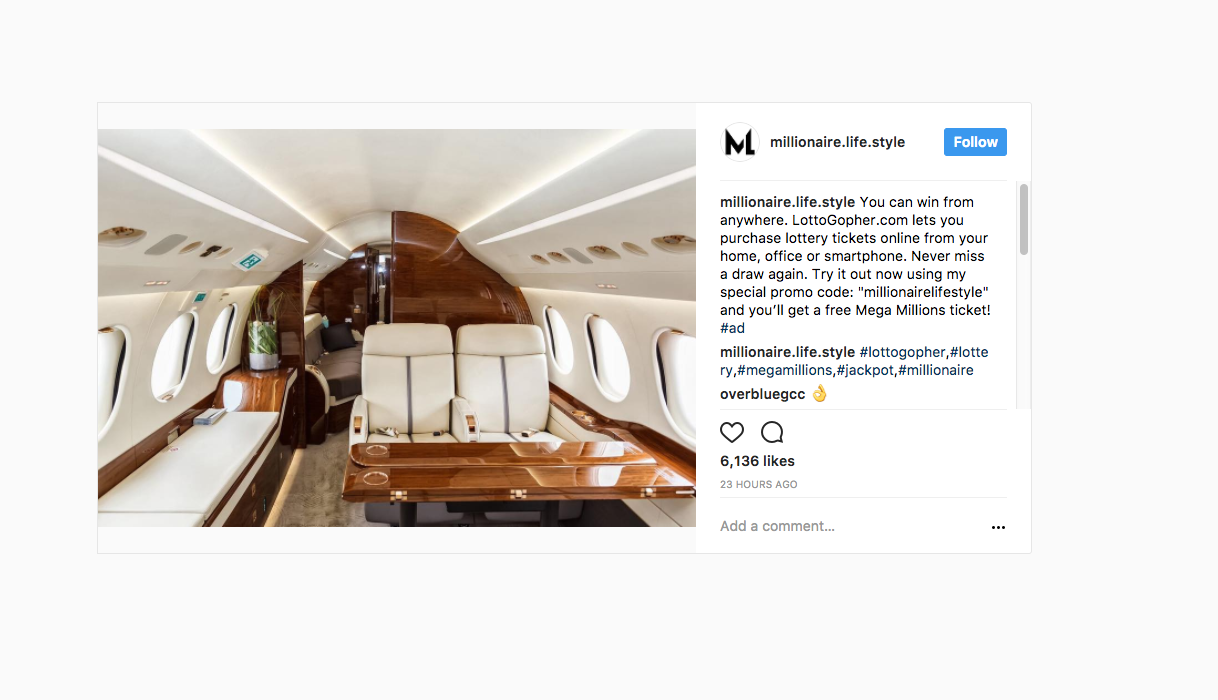Open the #ad hashtag
Image resolution: width=1218 pixels, height=700 pixels.
click(732, 328)
